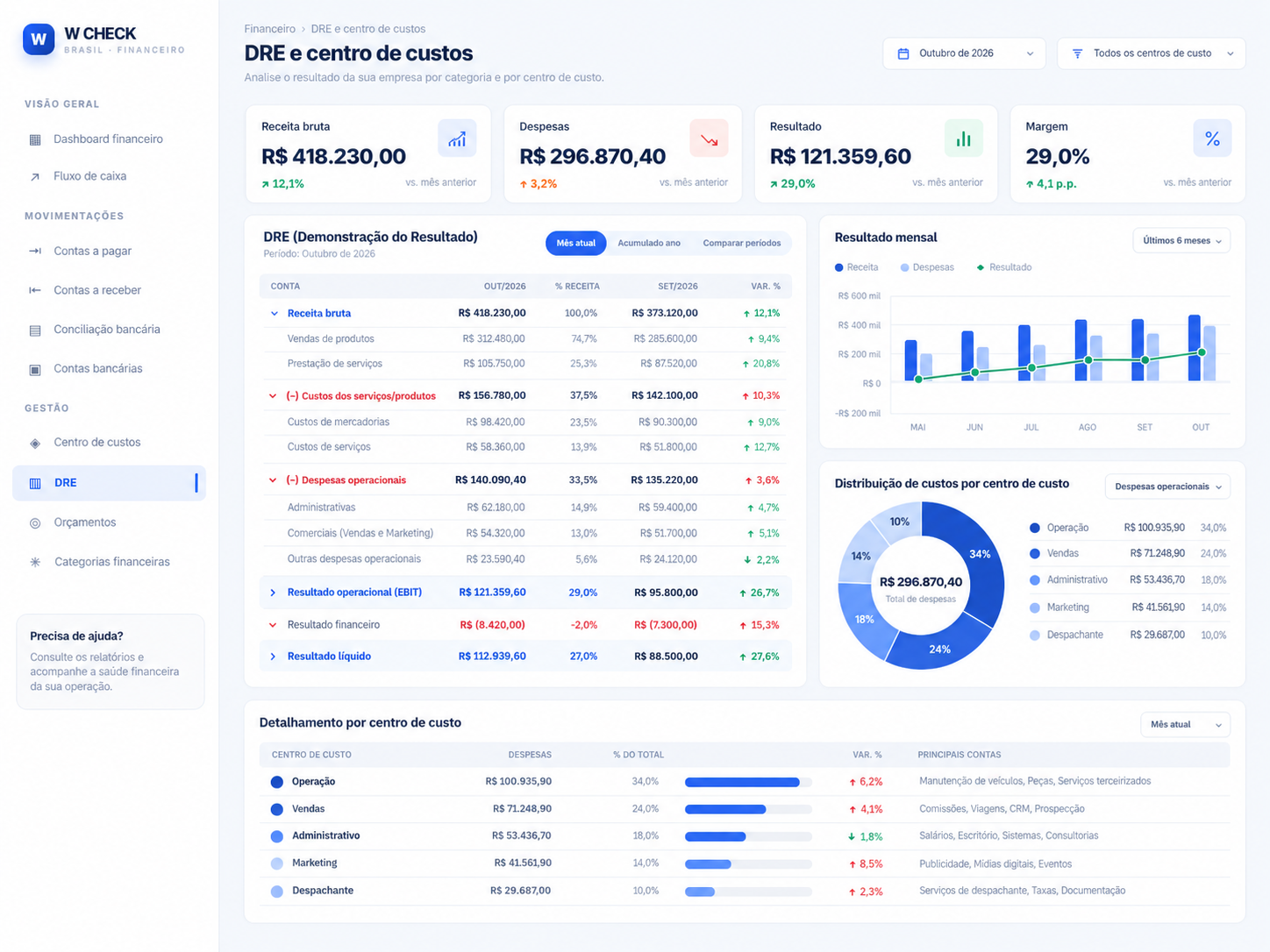Open Dashboard financeiro via its grid icon
1270x952 pixels.
pos(35,139)
